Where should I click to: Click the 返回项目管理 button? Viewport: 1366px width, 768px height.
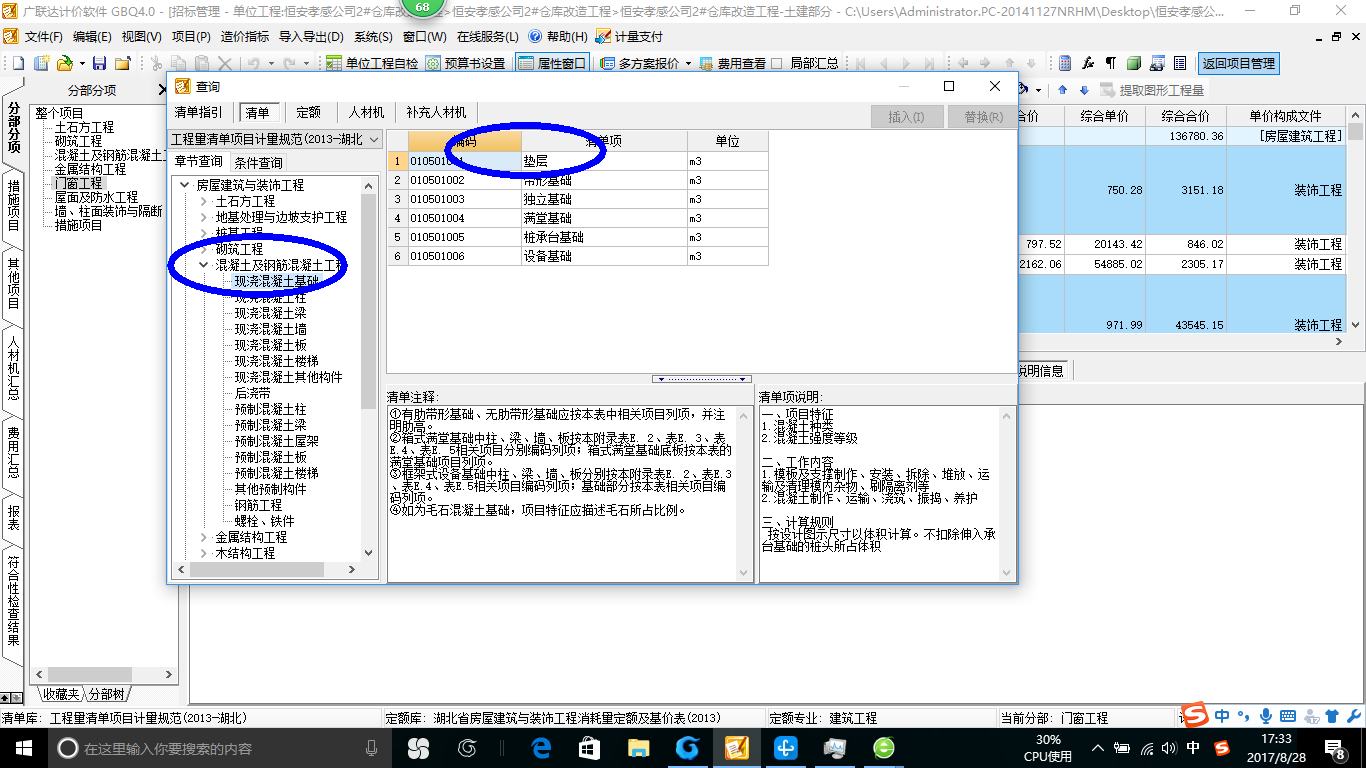[x=1238, y=63]
